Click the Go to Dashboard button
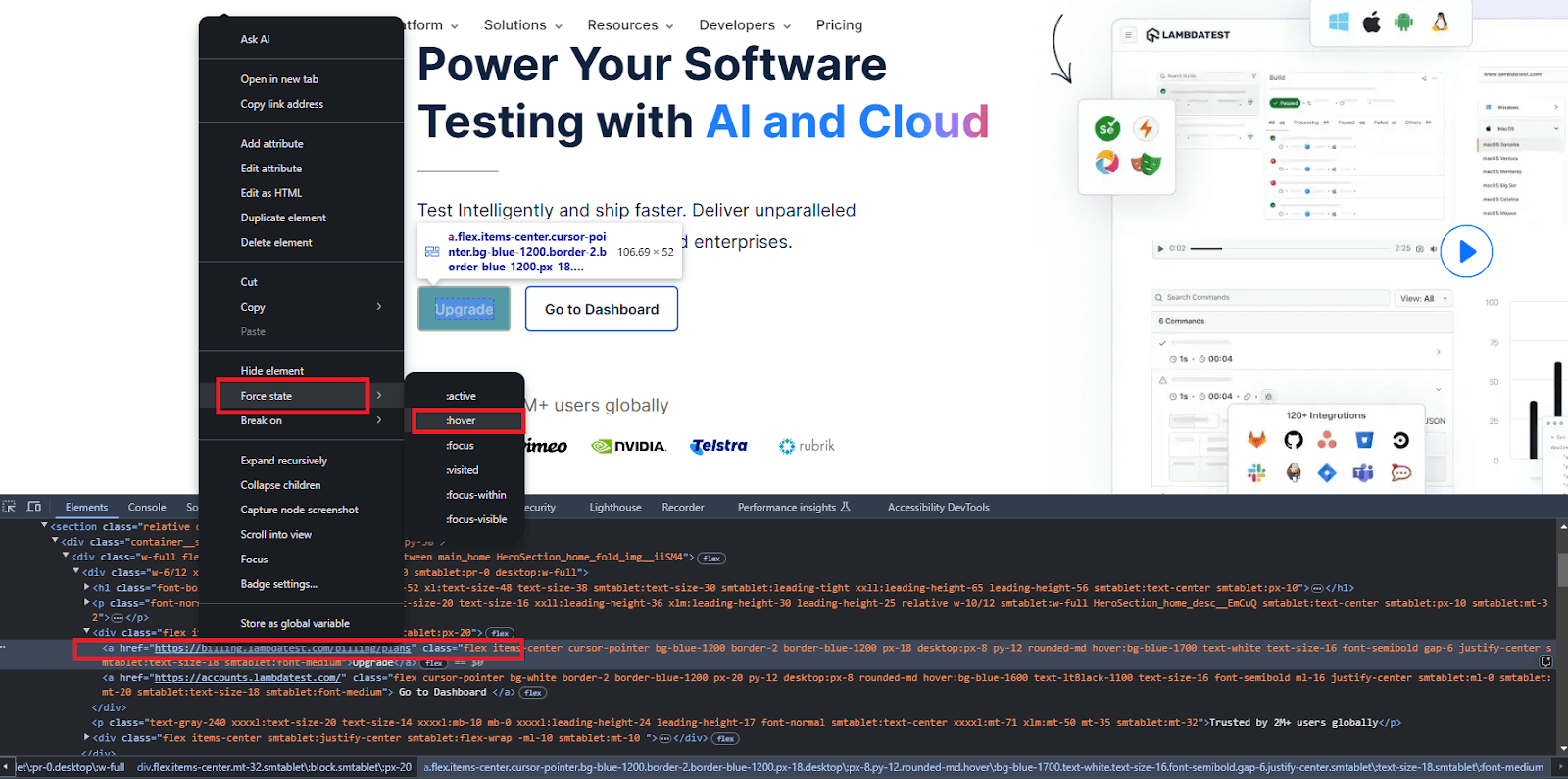The image size is (1568, 779). [602, 309]
